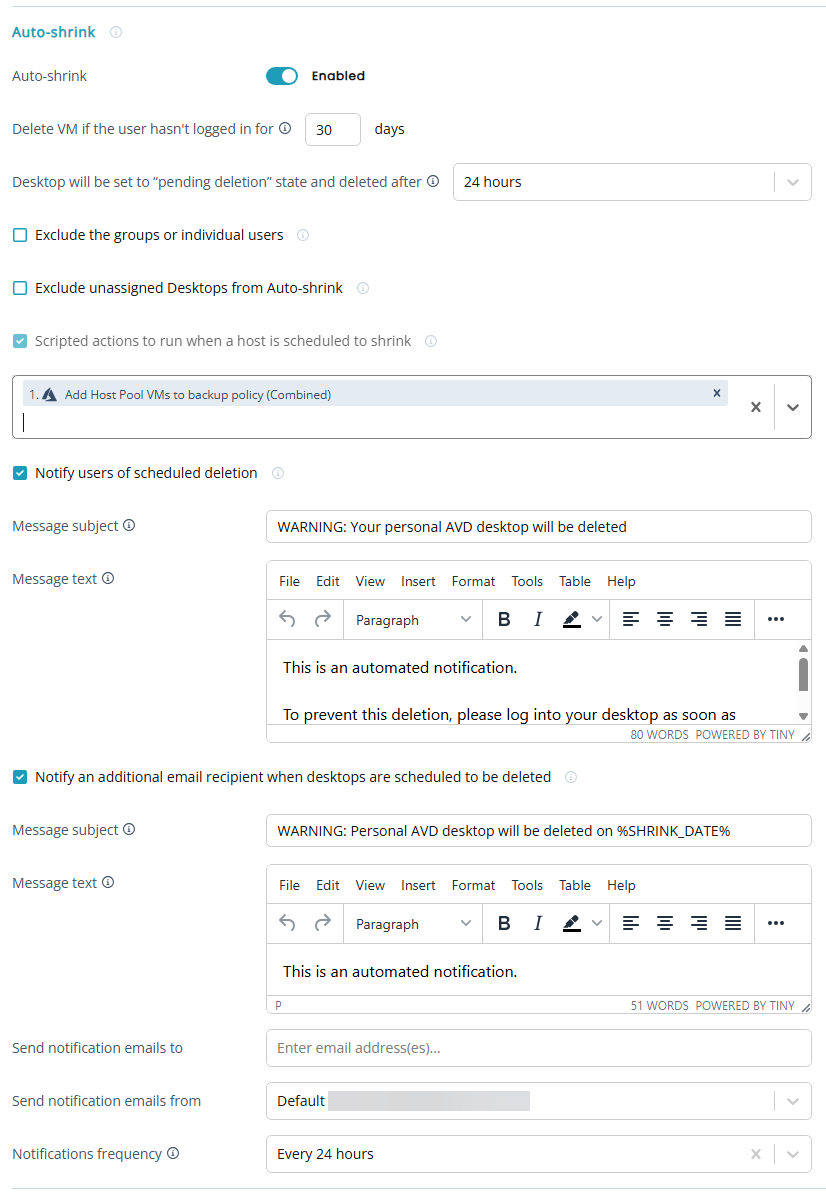
Task: Check Exclude unassigned Desktops from Auto-shrink
Action: (x=20, y=289)
